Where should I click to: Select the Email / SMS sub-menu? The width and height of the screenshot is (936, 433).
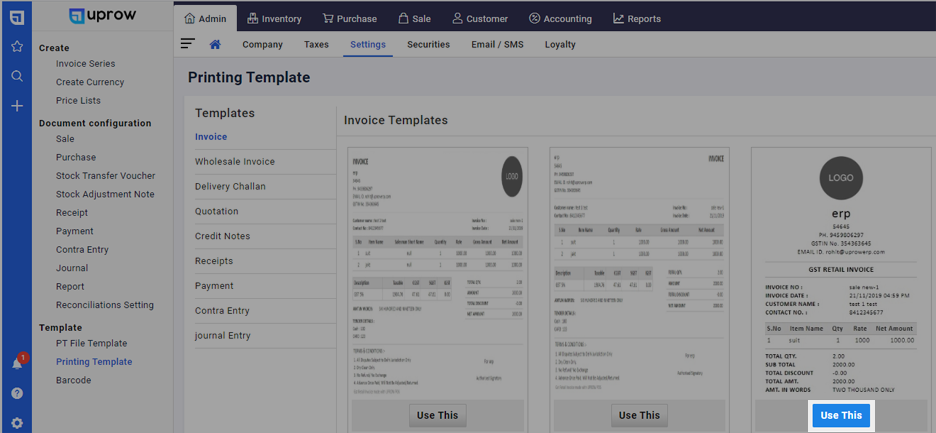point(497,44)
